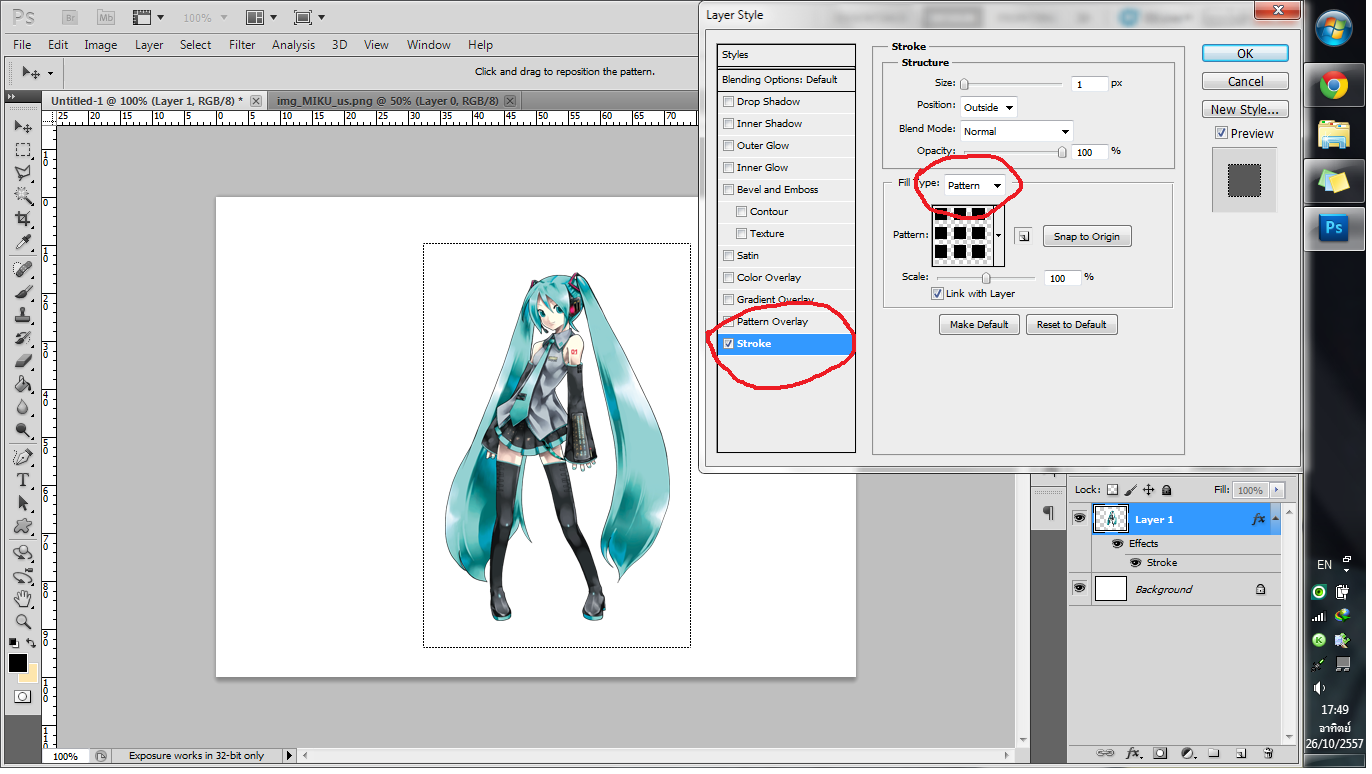Click the Add Layer Mask icon

(1161, 753)
